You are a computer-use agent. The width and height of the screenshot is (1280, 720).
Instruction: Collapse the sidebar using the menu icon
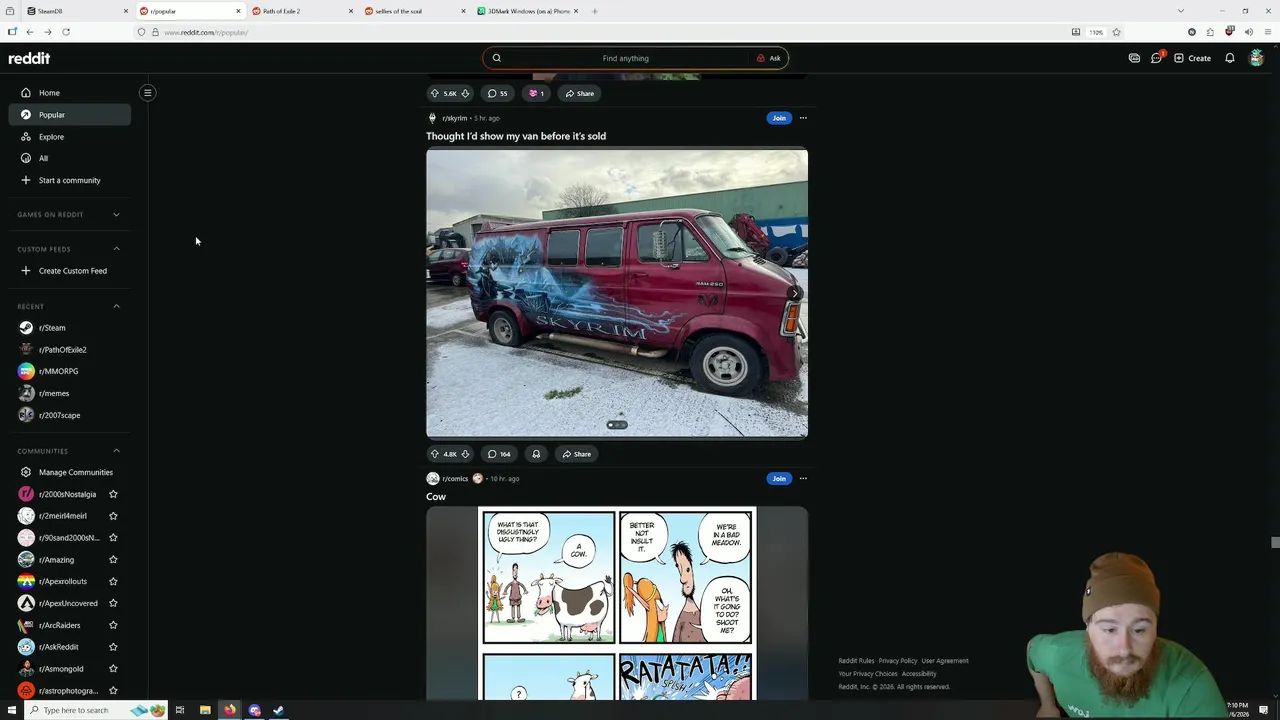147,93
